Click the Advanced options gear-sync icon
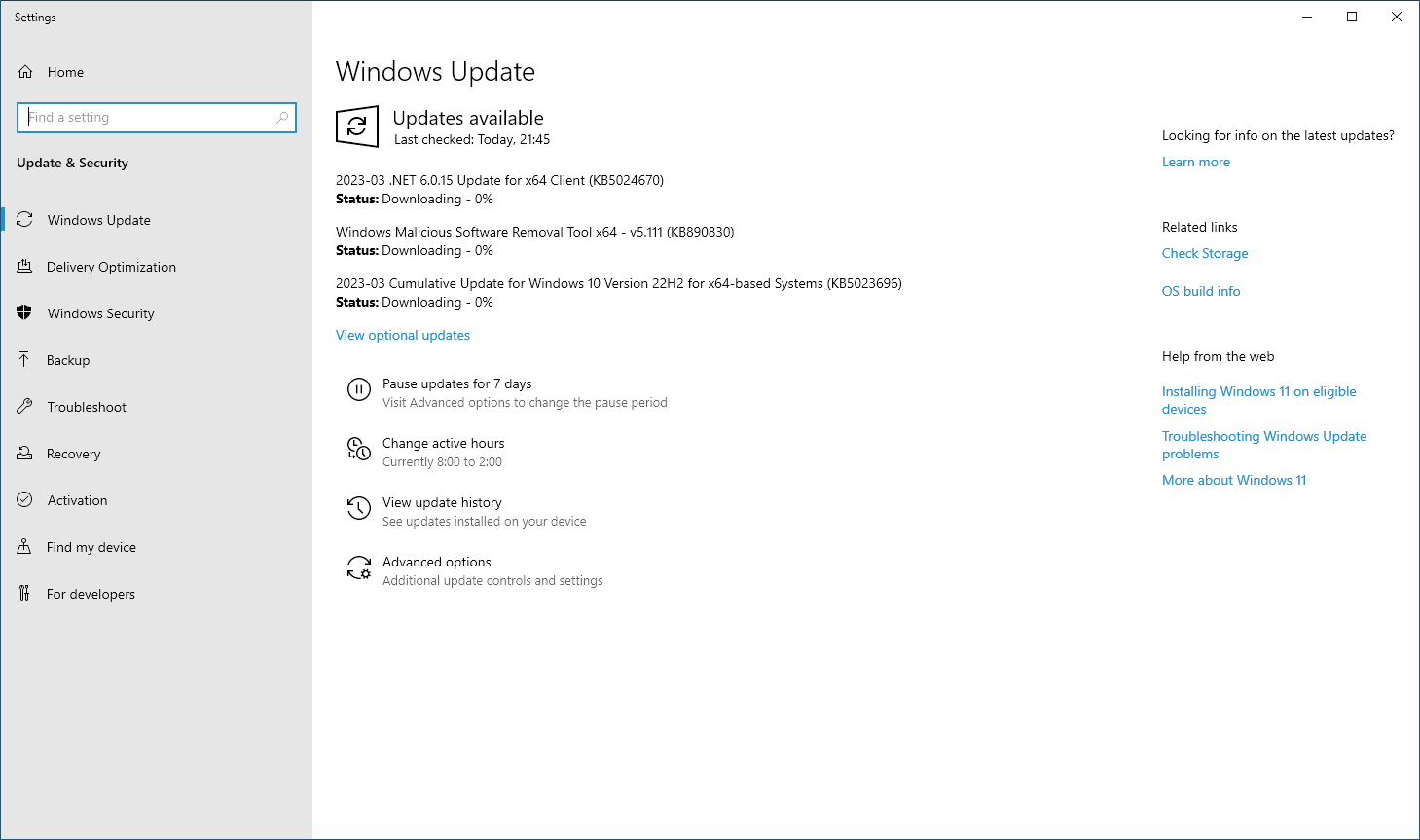Viewport: 1420px width, 840px height. pos(359,568)
